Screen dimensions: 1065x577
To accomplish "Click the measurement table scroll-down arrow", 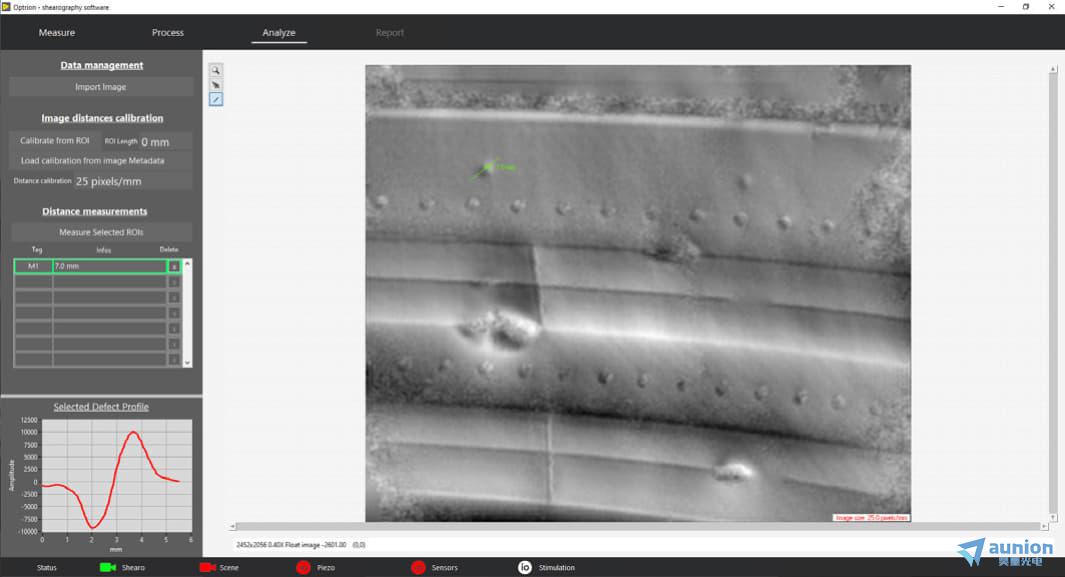I will click(x=187, y=363).
